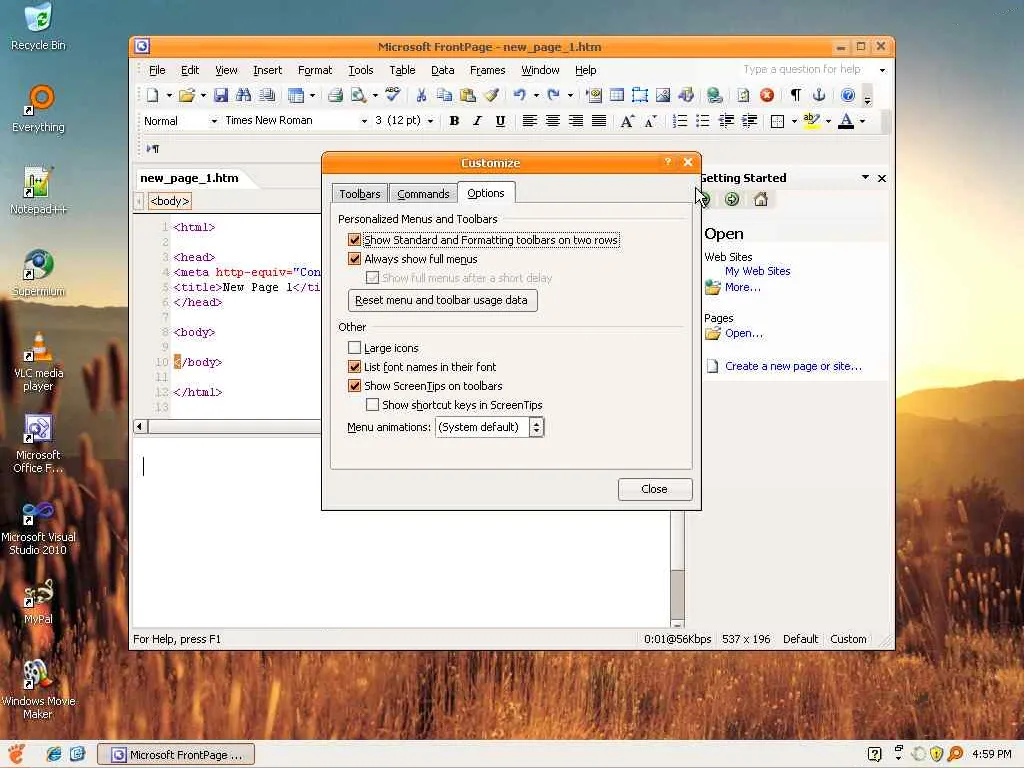Click the Increase Indent icon
This screenshot has width=1024, height=768.
point(749,121)
